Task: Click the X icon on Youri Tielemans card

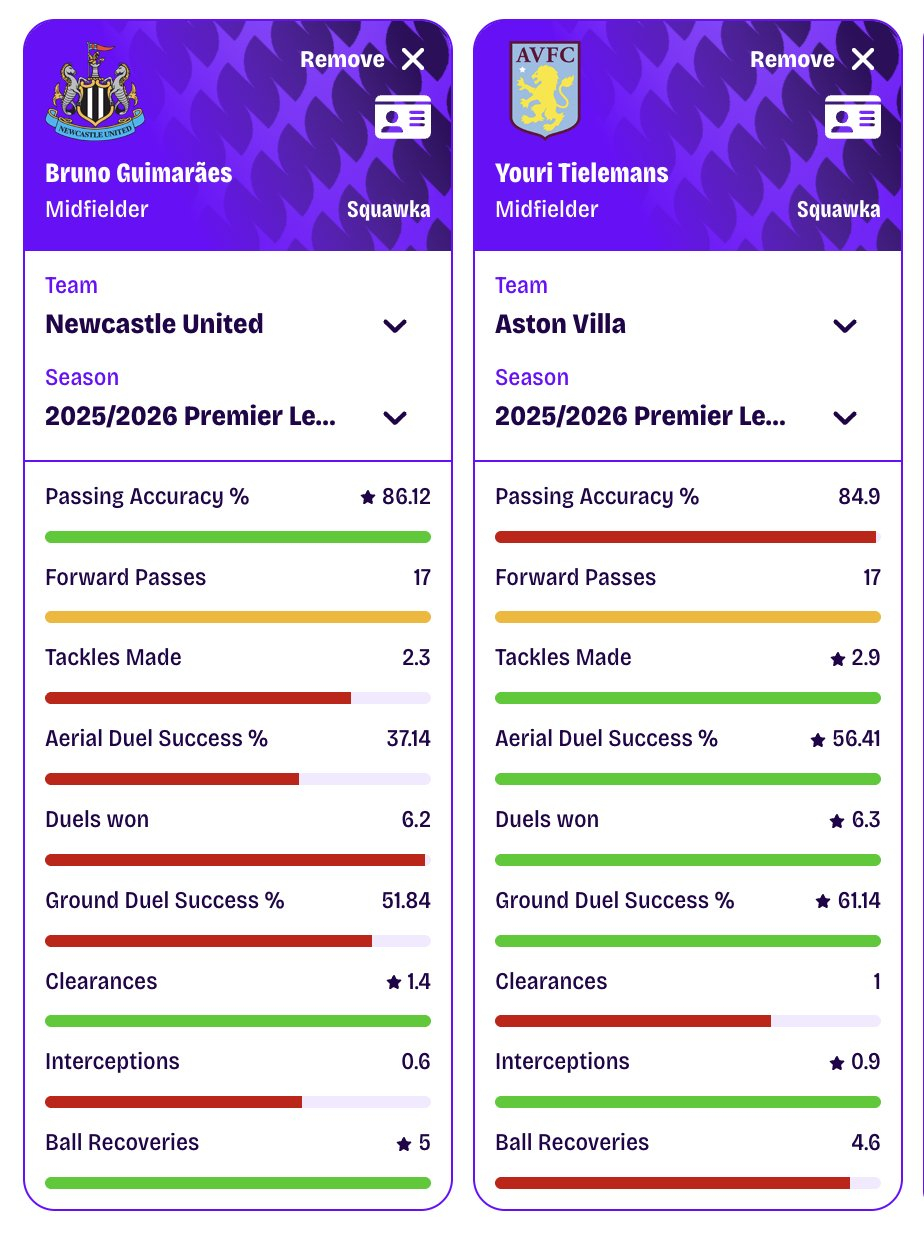Action: [863, 59]
